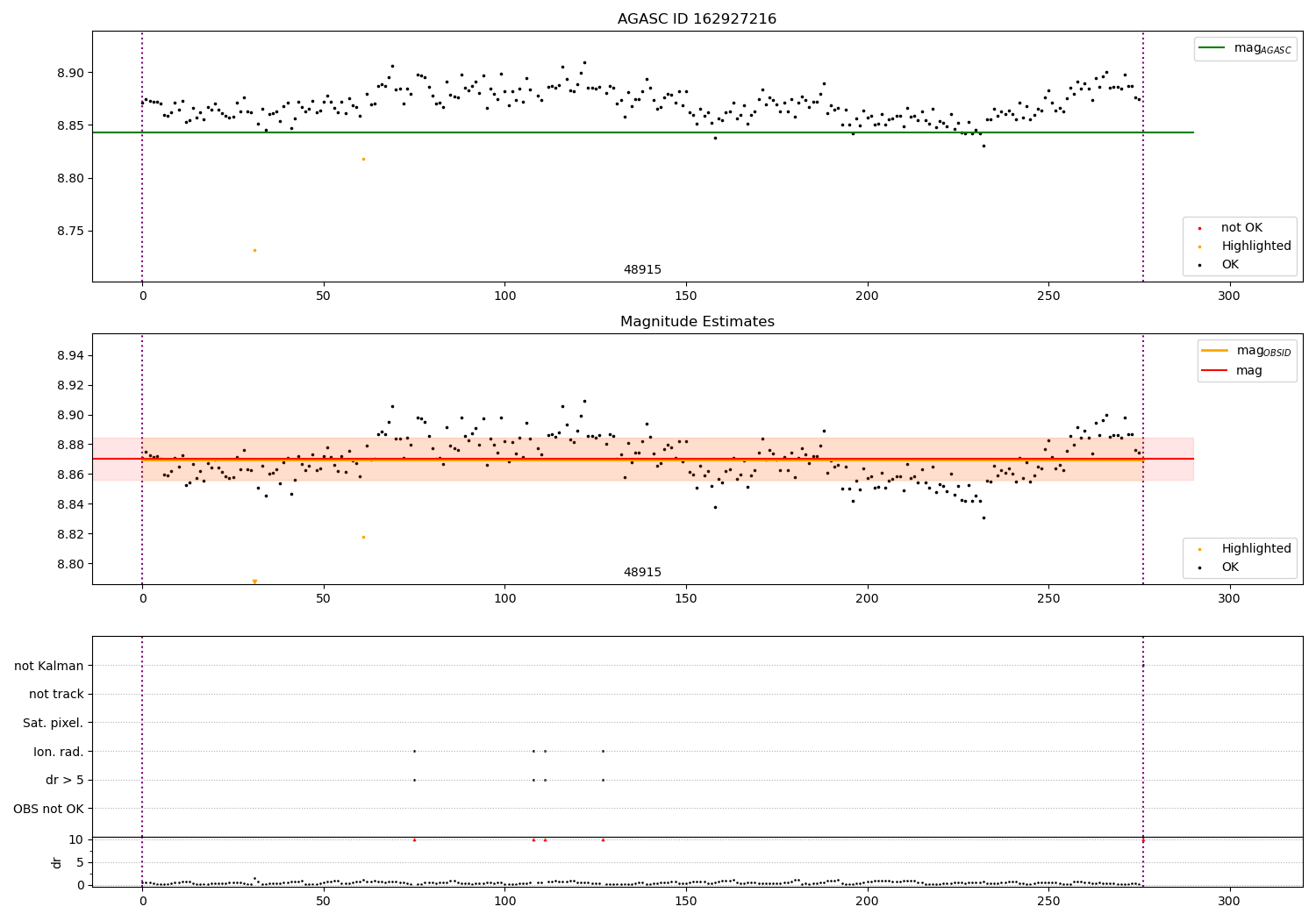Click the last red triangle near x=127 in the dr panel

[x=603, y=839]
